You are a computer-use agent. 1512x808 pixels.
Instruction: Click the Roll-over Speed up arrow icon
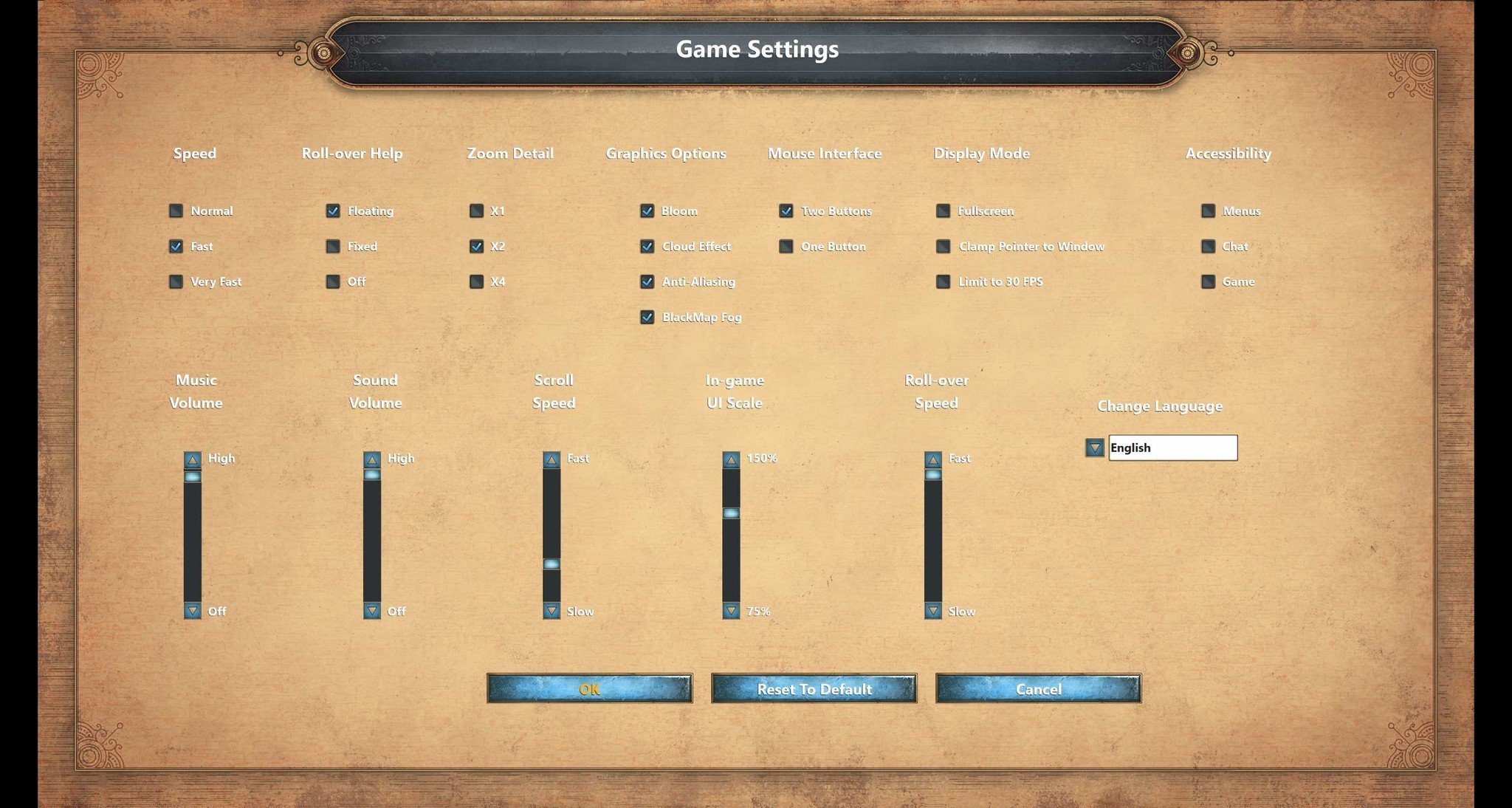coord(930,459)
